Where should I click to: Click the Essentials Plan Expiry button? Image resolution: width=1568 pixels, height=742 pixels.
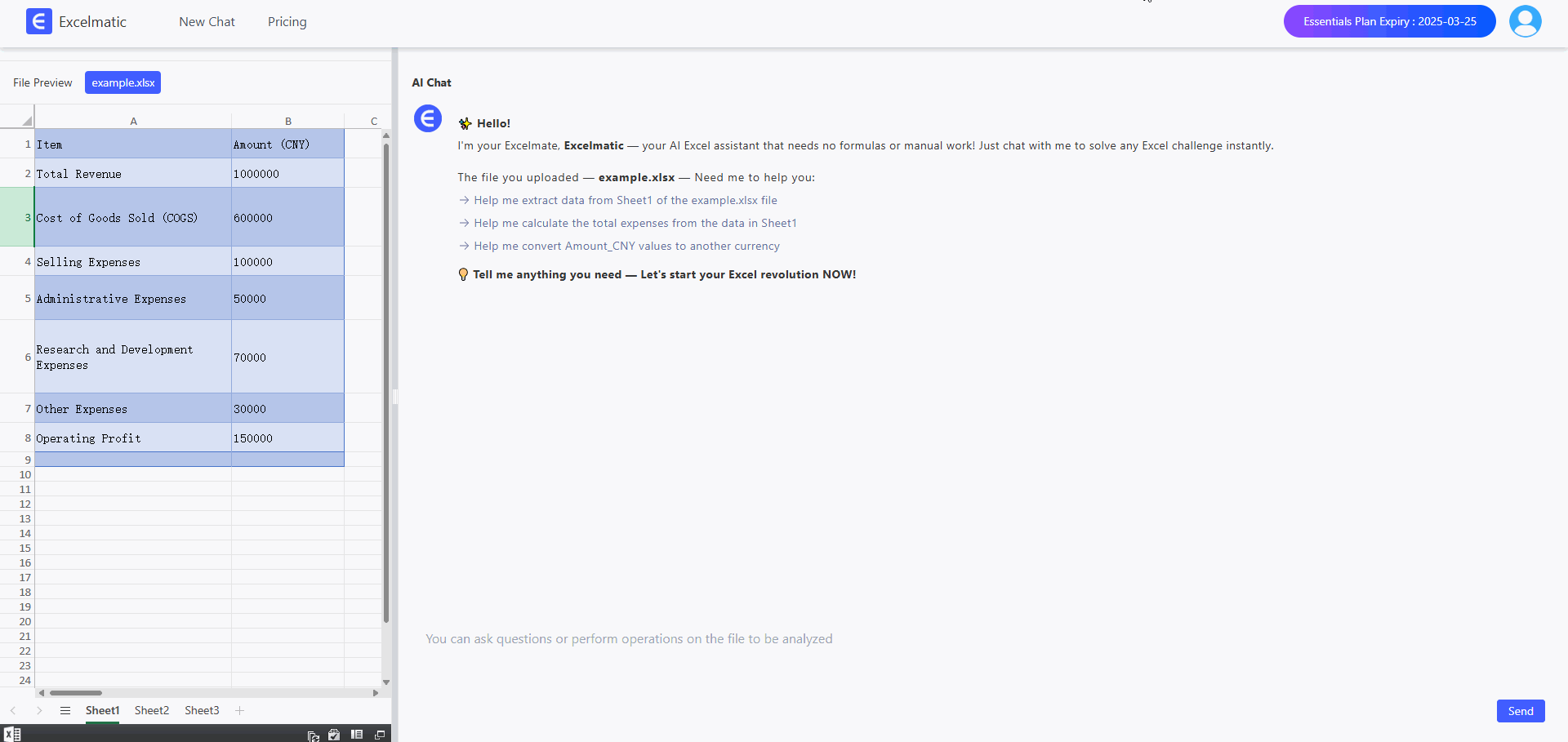tap(1389, 21)
